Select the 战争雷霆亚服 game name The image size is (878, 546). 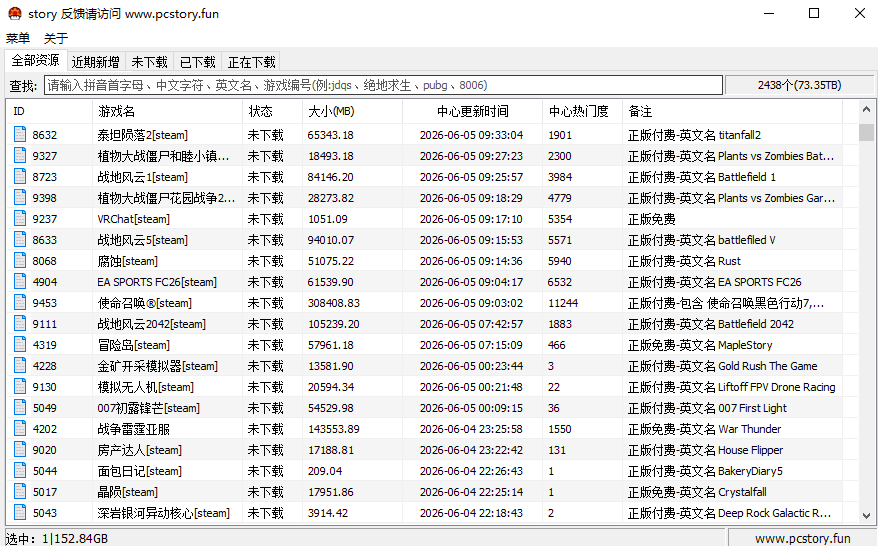click(x=133, y=429)
